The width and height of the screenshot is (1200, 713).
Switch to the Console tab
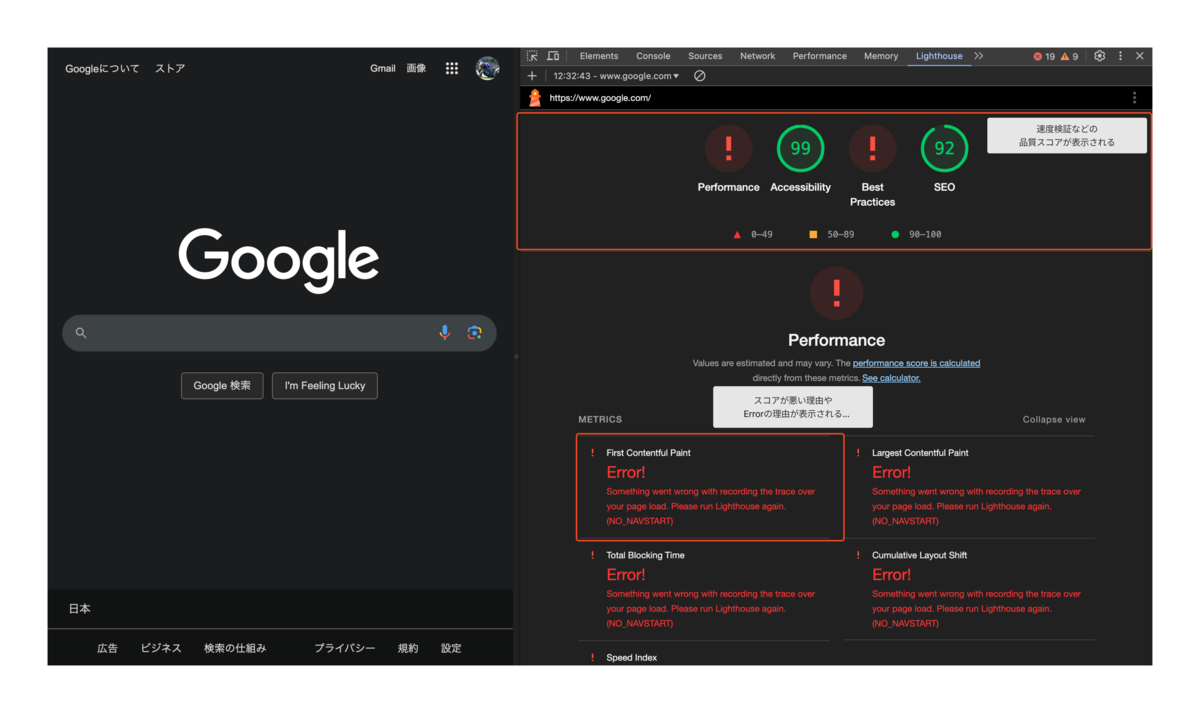coord(653,56)
